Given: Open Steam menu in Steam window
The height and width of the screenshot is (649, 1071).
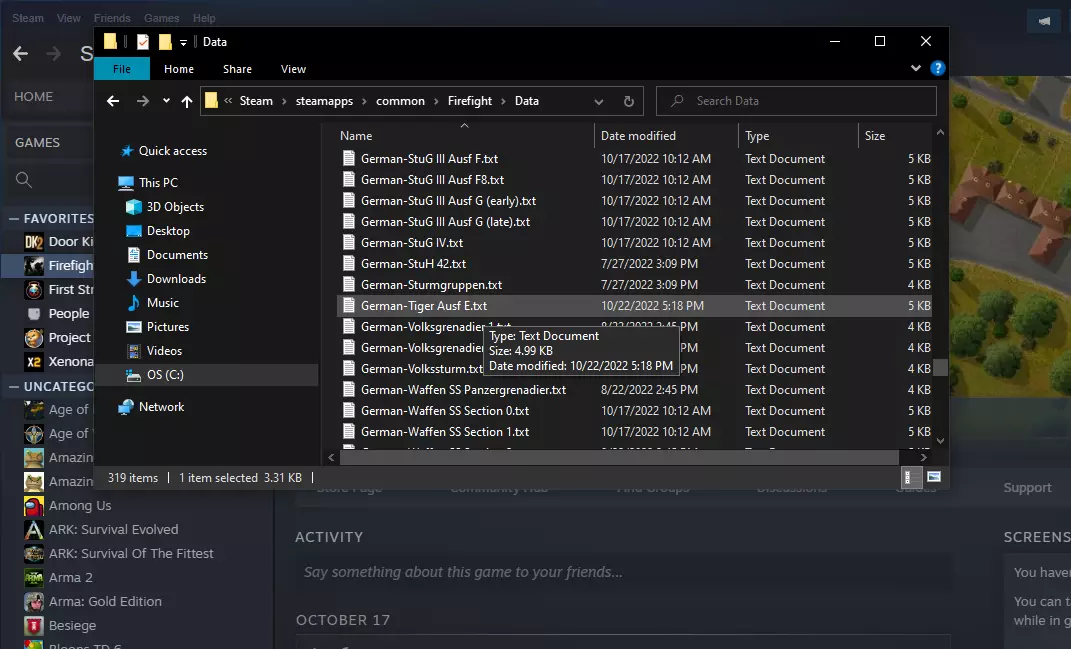Looking at the screenshot, I should tap(28, 18).
